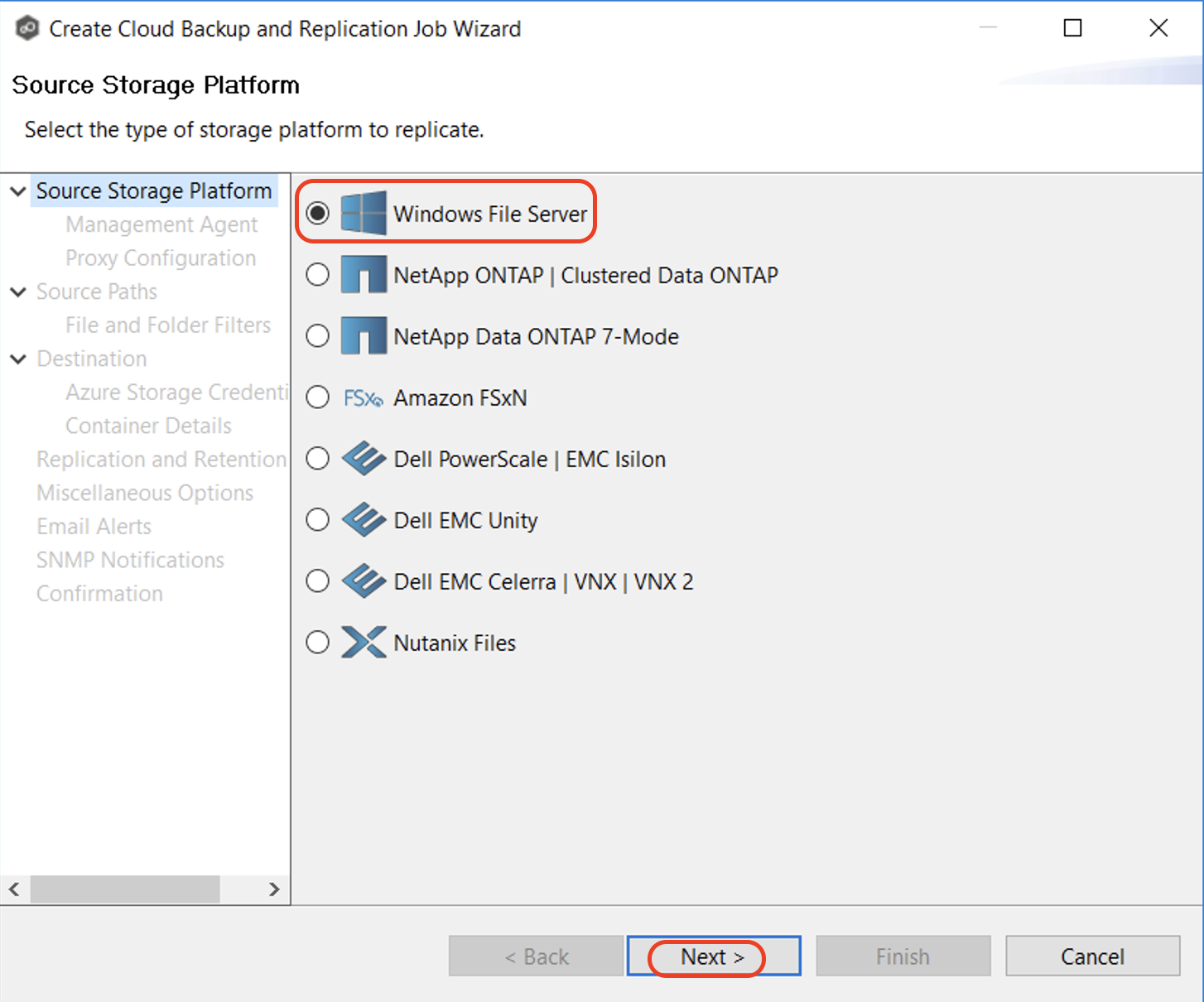
Task: Pick Dell EMC Celerra VNX radio button
Action: [x=318, y=581]
